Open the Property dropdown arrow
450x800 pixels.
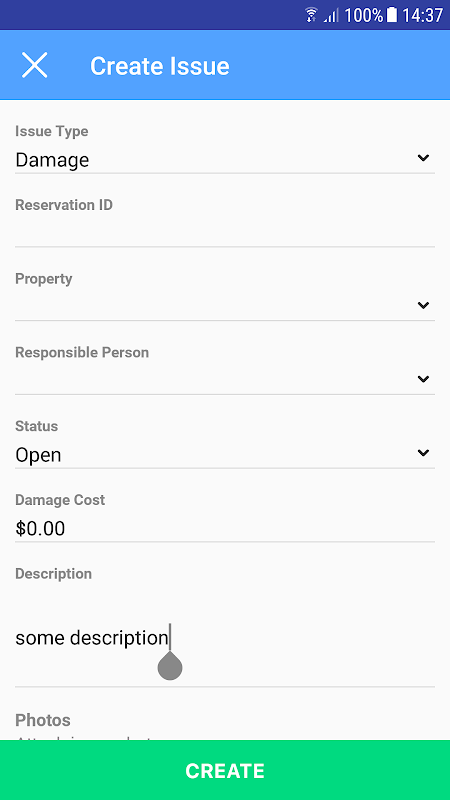coord(423,305)
